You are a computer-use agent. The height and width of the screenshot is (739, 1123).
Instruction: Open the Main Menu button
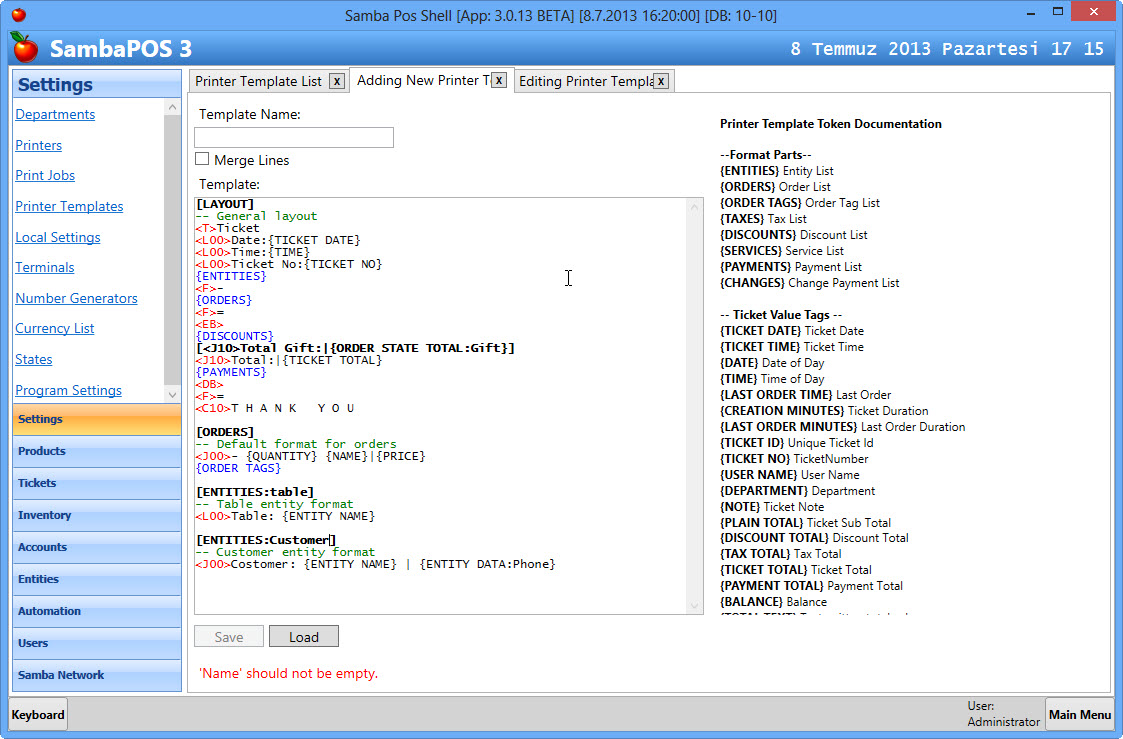(x=1079, y=714)
